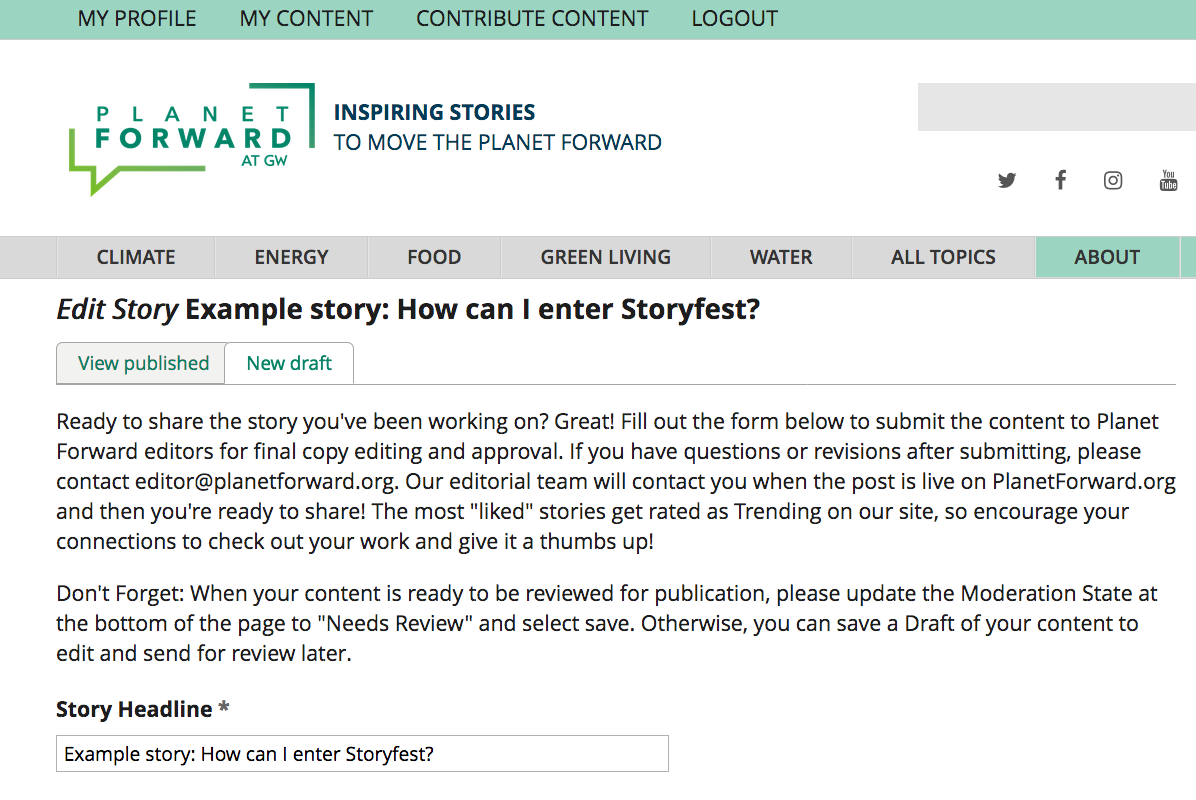Image resolution: width=1196 pixels, height=800 pixels.
Task: Open My Profile in top bar
Action: pos(137,18)
